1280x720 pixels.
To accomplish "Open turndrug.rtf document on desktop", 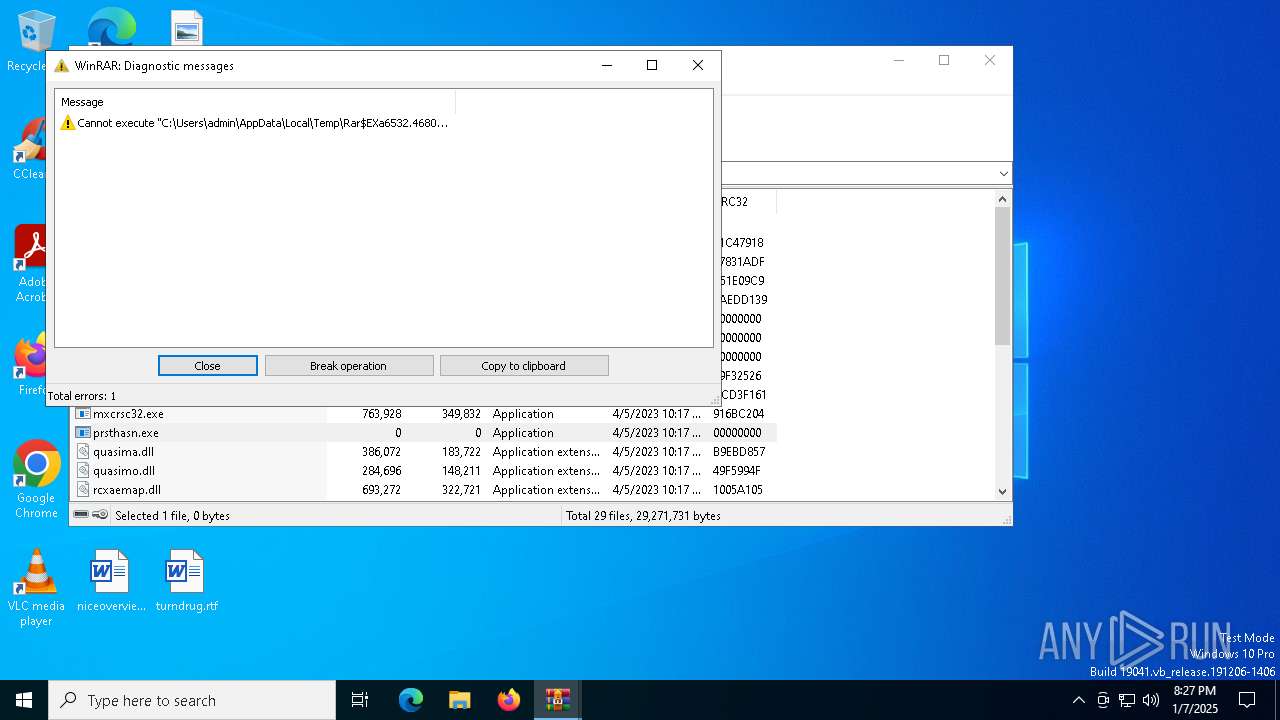I will pos(186,580).
